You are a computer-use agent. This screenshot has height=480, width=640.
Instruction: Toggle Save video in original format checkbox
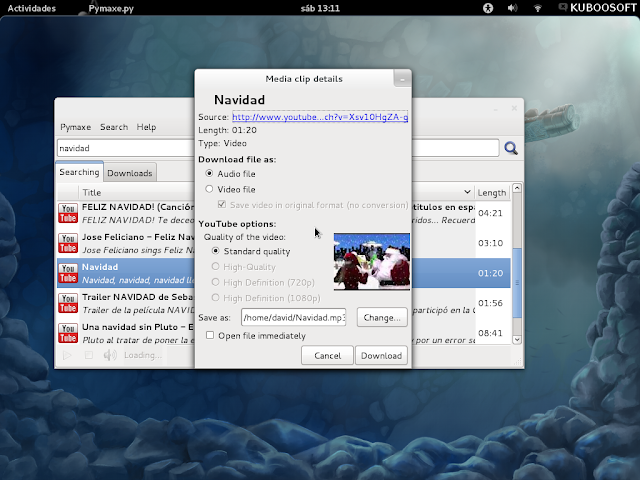tap(222, 204)
